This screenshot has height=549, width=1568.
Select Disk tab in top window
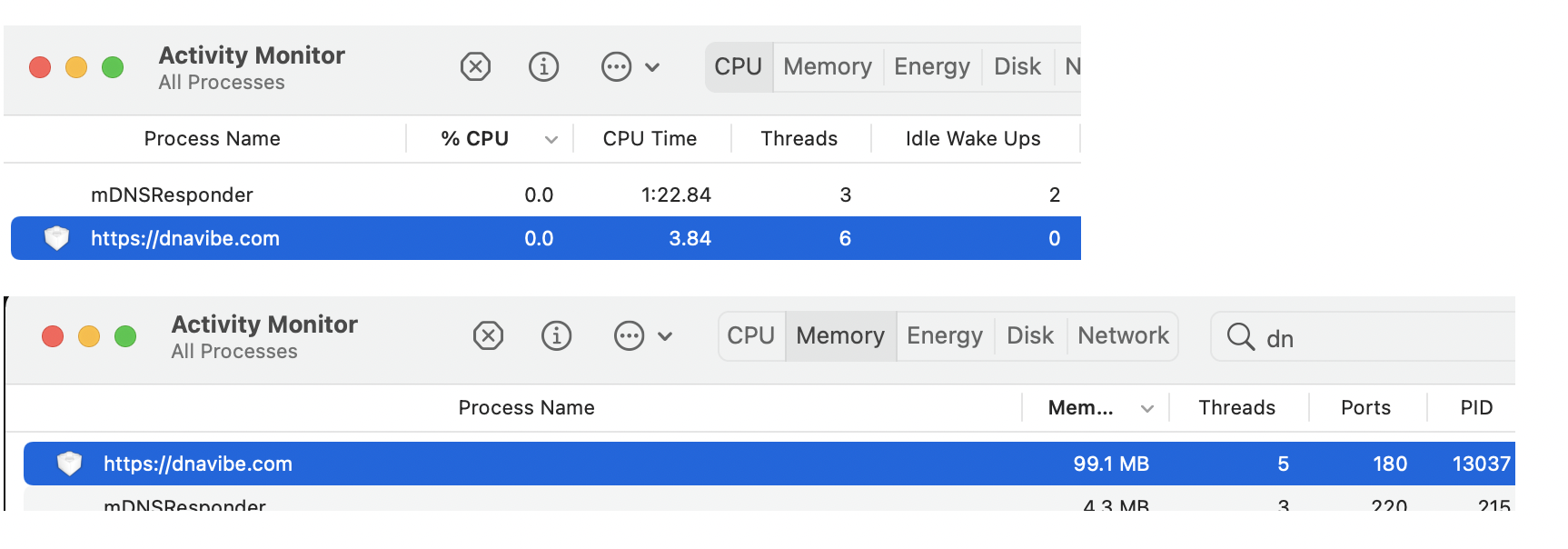pyautogui.click(x=1017, y=66)
